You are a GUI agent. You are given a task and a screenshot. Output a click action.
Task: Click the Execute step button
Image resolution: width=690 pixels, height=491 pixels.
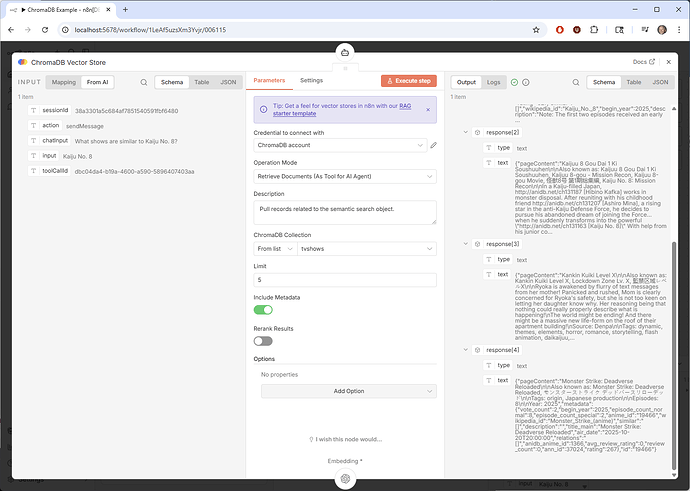click(409, 81)
